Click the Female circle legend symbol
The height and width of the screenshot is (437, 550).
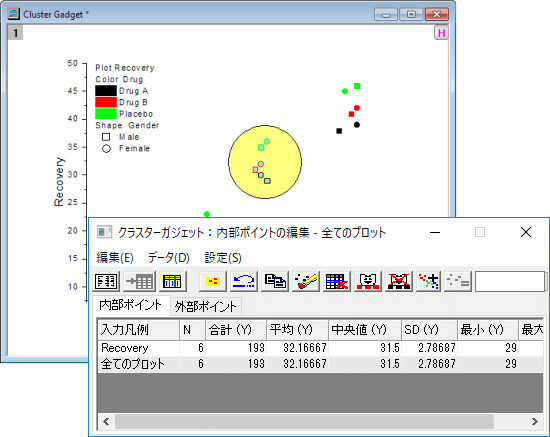106,149
